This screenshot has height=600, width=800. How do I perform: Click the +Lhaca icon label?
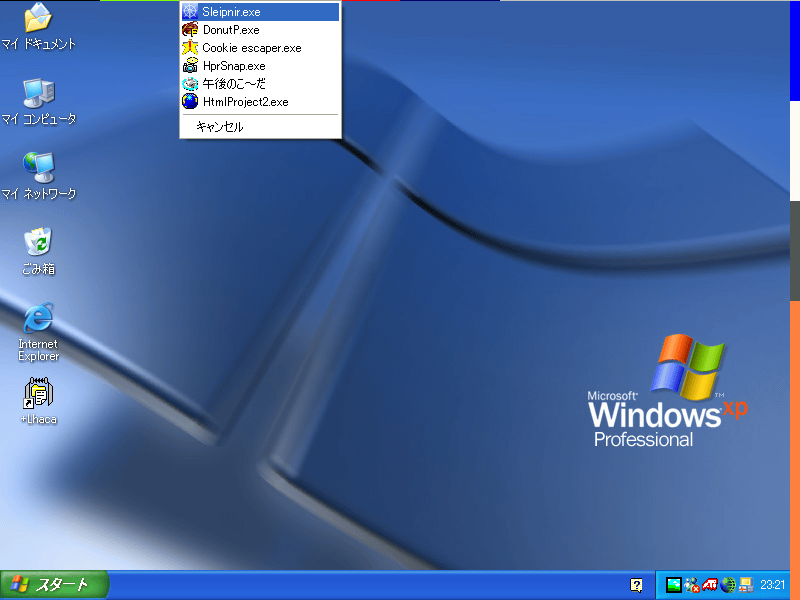tap(38, 419)
